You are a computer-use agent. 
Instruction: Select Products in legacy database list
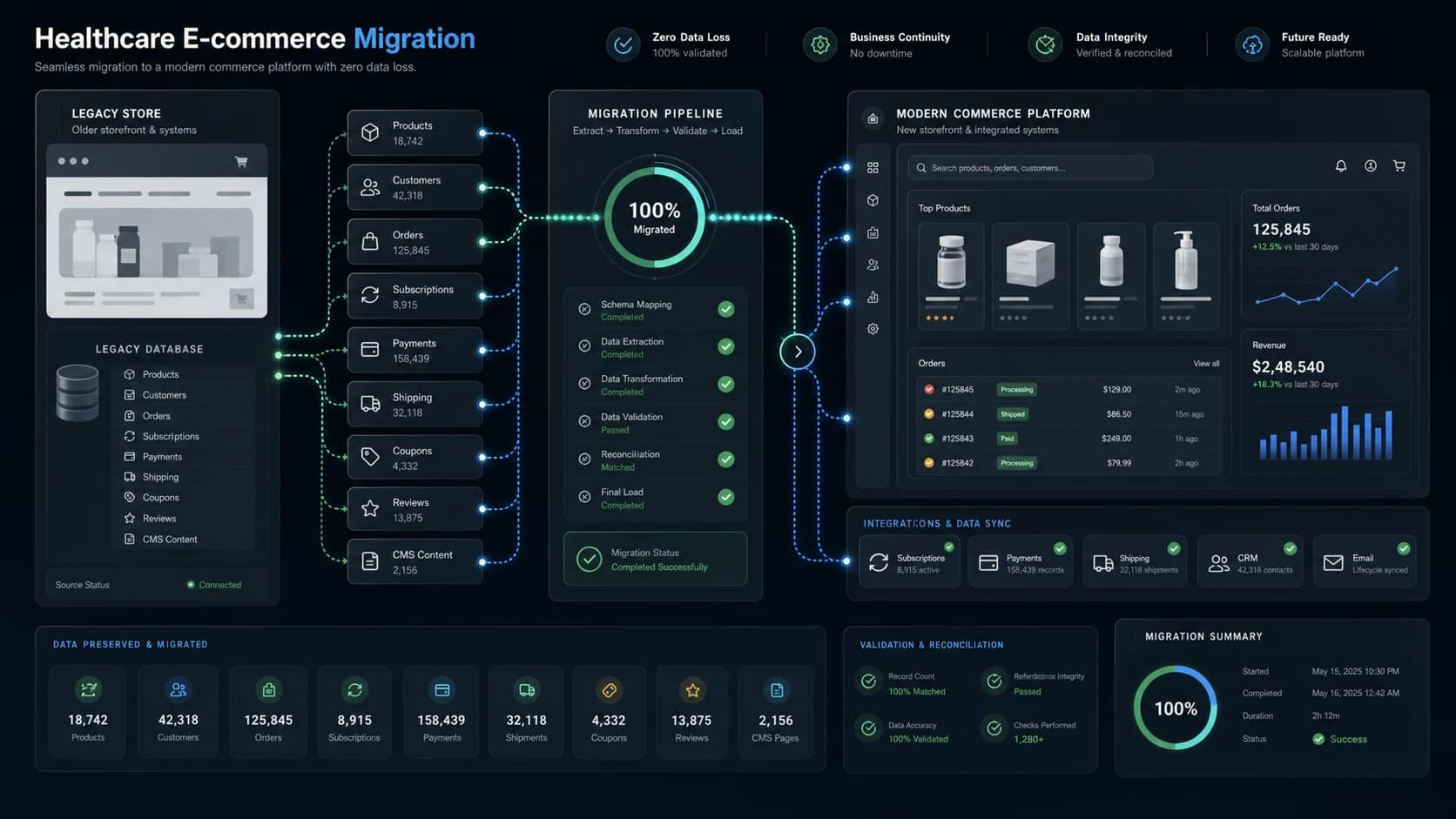click(x=184, y=374)
